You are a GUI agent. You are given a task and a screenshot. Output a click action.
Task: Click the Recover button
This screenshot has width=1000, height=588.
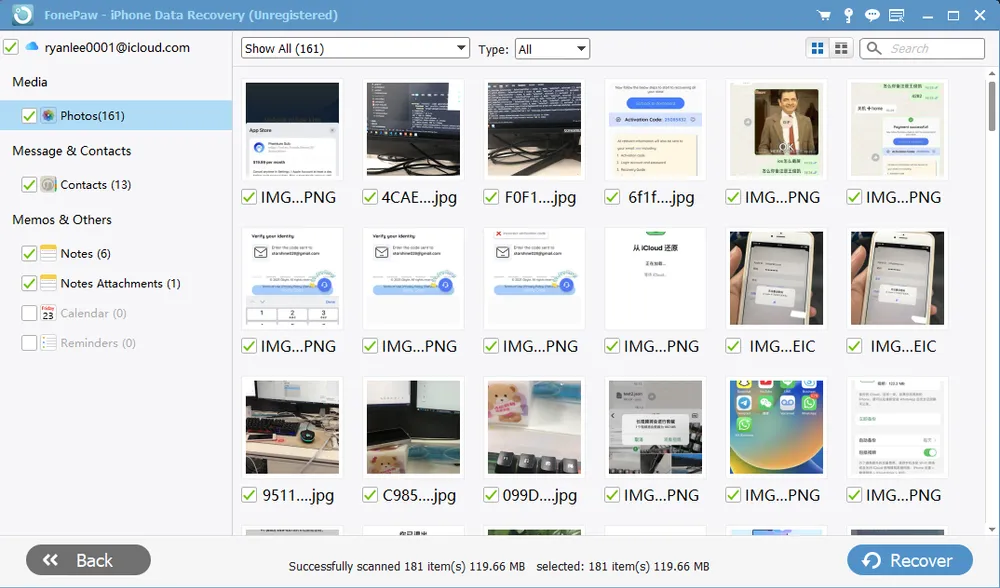point(910,560)
